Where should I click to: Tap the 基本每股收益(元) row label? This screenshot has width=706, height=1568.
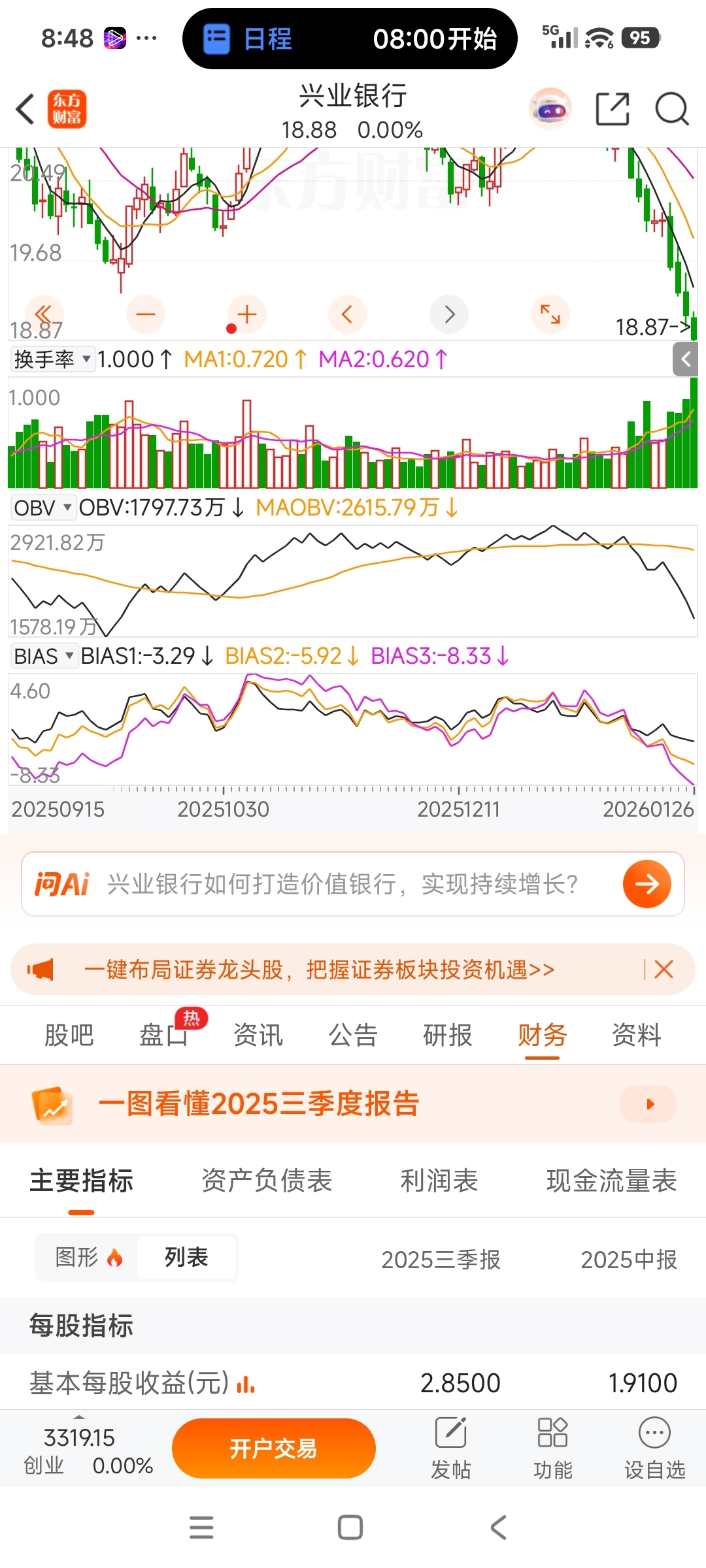click(129, 1383)
